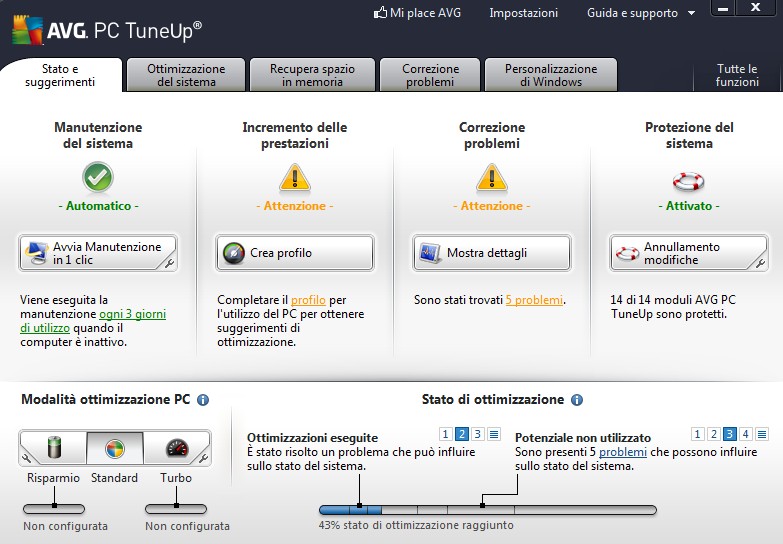Click the Risparmio Non configurata slider bar
The height and width of the screenshot is (544, 783).
click(x=54, y=509)
